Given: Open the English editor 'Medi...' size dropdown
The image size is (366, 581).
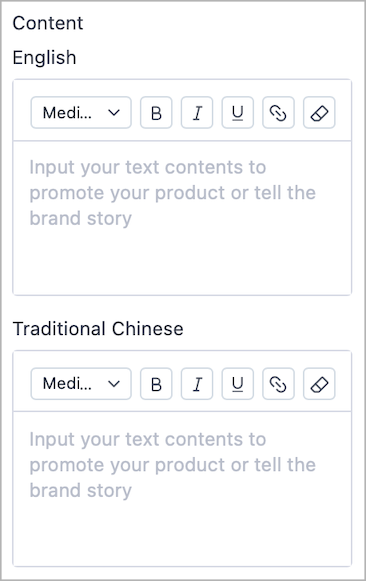Looking at the screenshot, I should (81, 113).
